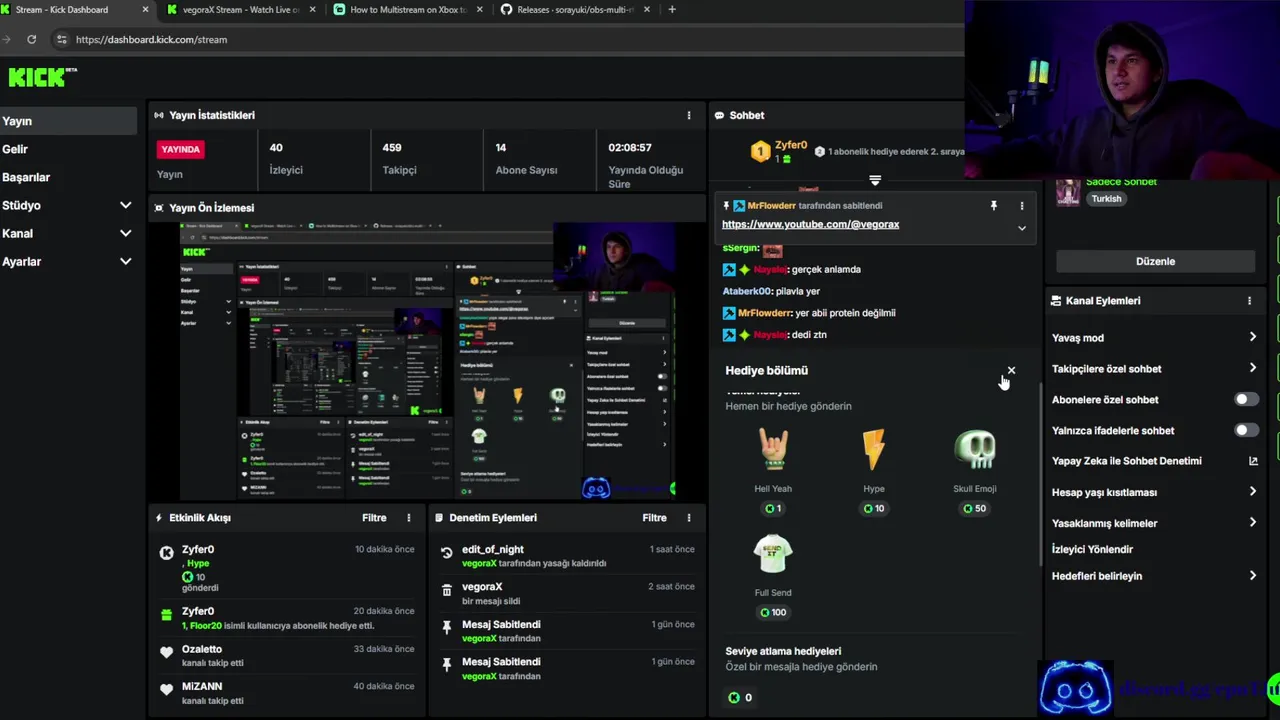1280x720 pixels.
Task: Click browser reload button
Action: pyautogui.click(x=32, y=39)
